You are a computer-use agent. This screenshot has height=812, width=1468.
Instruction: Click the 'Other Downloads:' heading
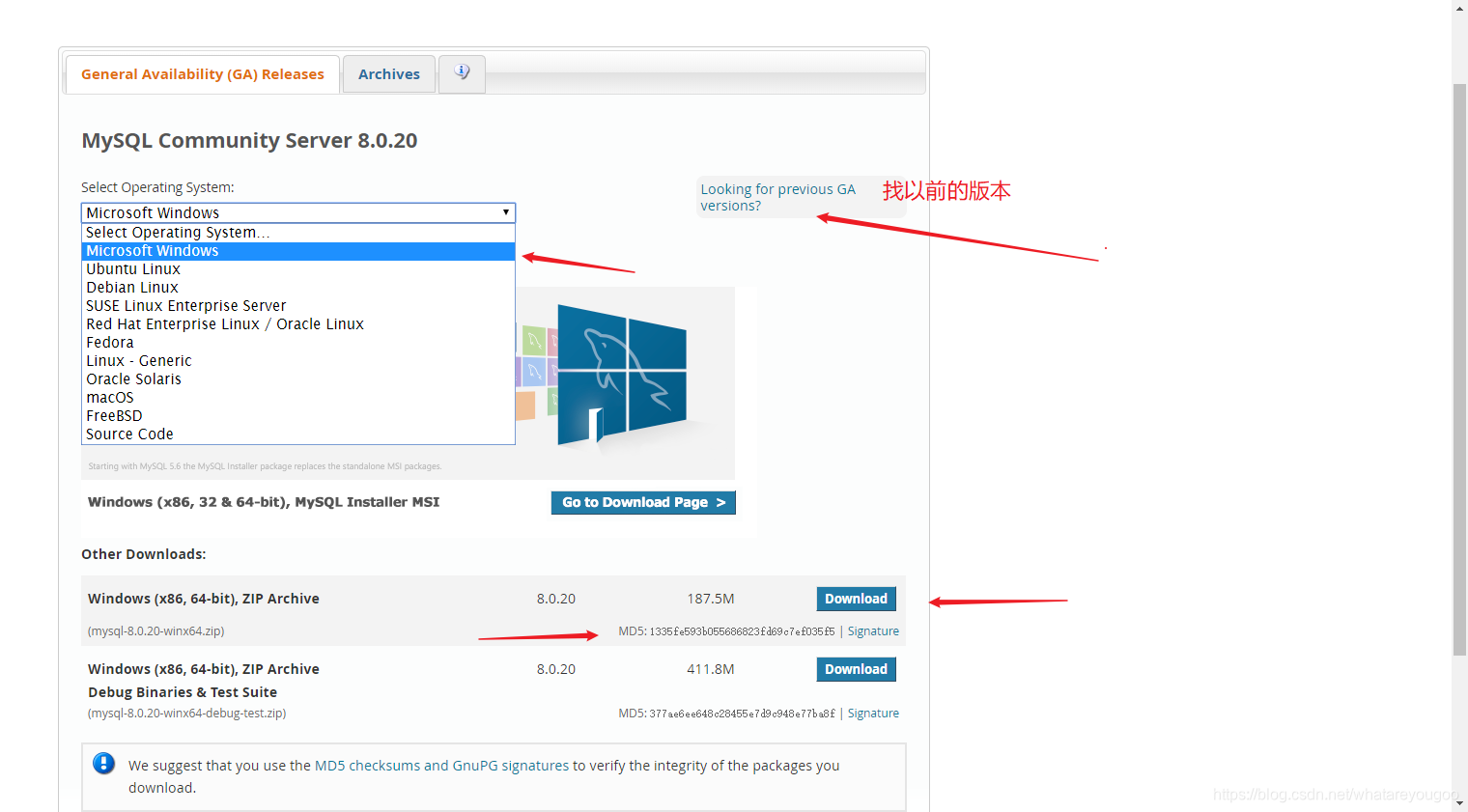pyautogui.click(x=144, y=554)
